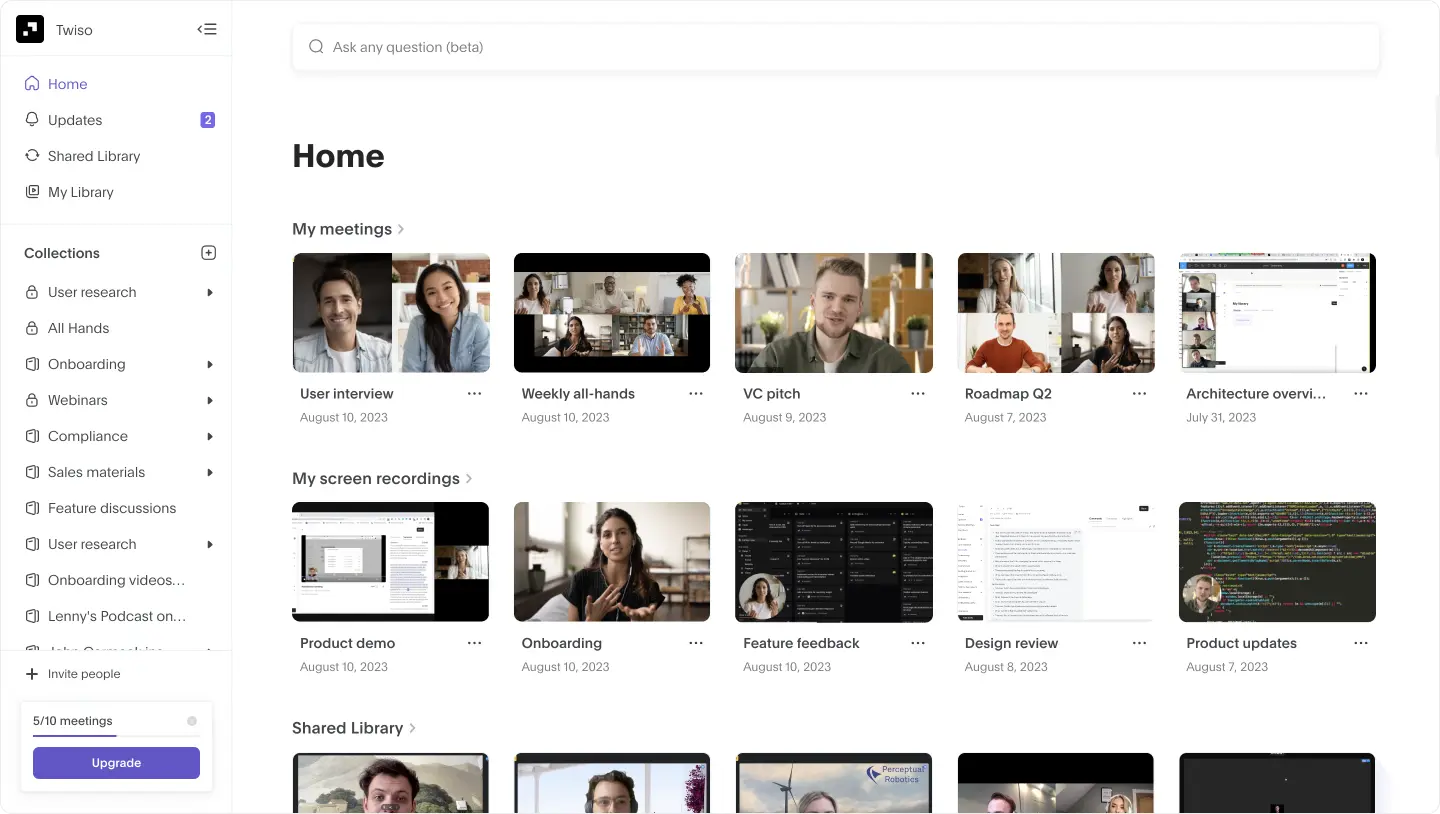Expand the Onboarding collection arrow
The image size is (1440, 814).
click(x=210, y=364)
